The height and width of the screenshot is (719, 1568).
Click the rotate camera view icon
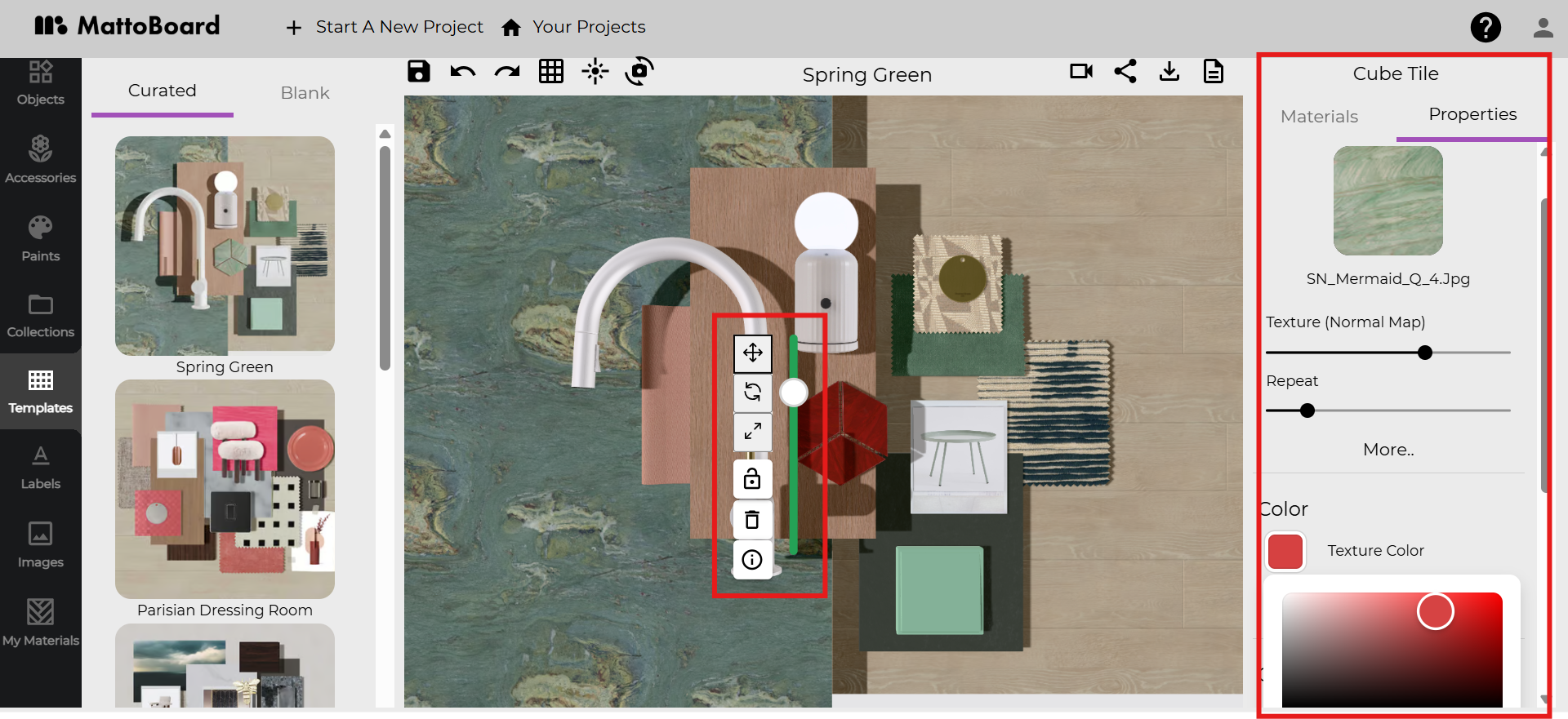pos(639,72)
